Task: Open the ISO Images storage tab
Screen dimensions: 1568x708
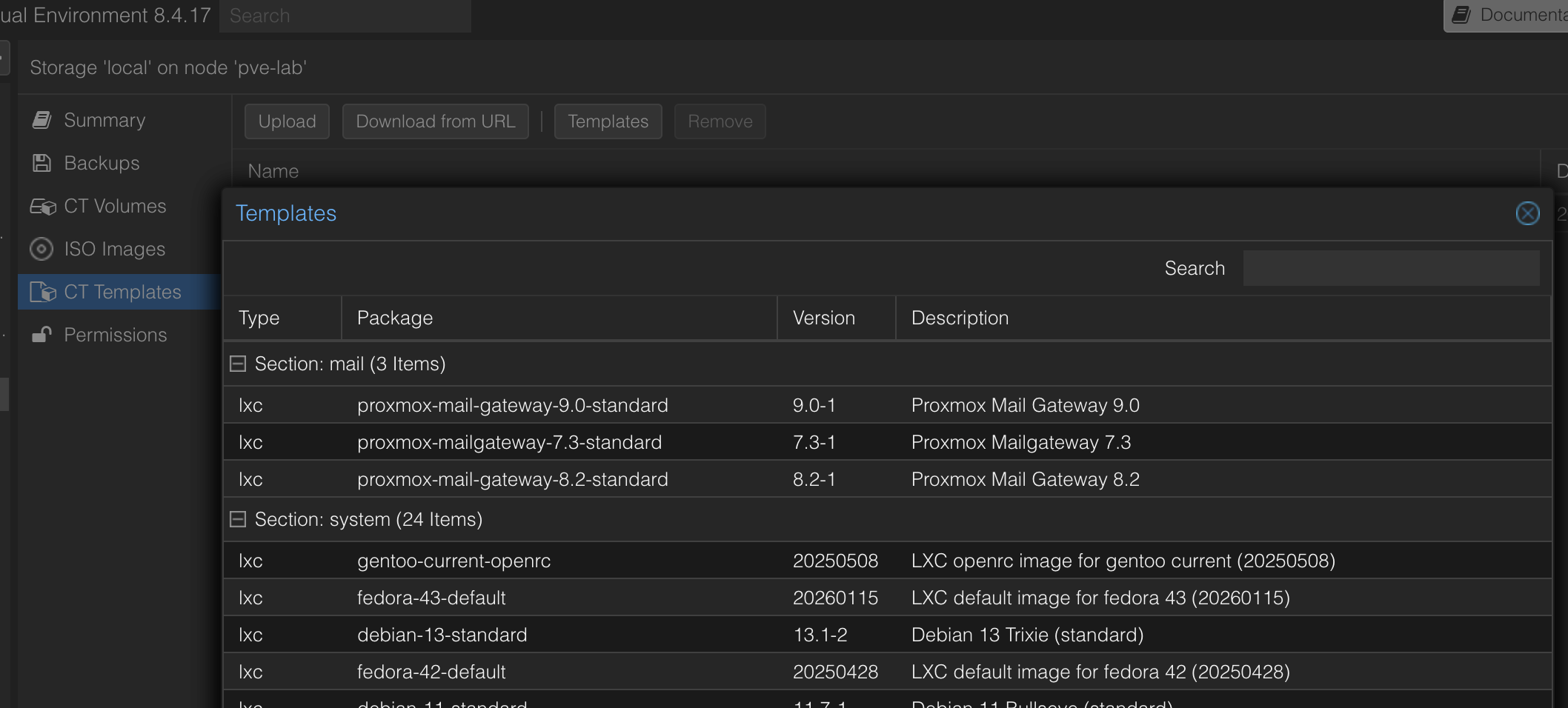Action: pos(114,249)
